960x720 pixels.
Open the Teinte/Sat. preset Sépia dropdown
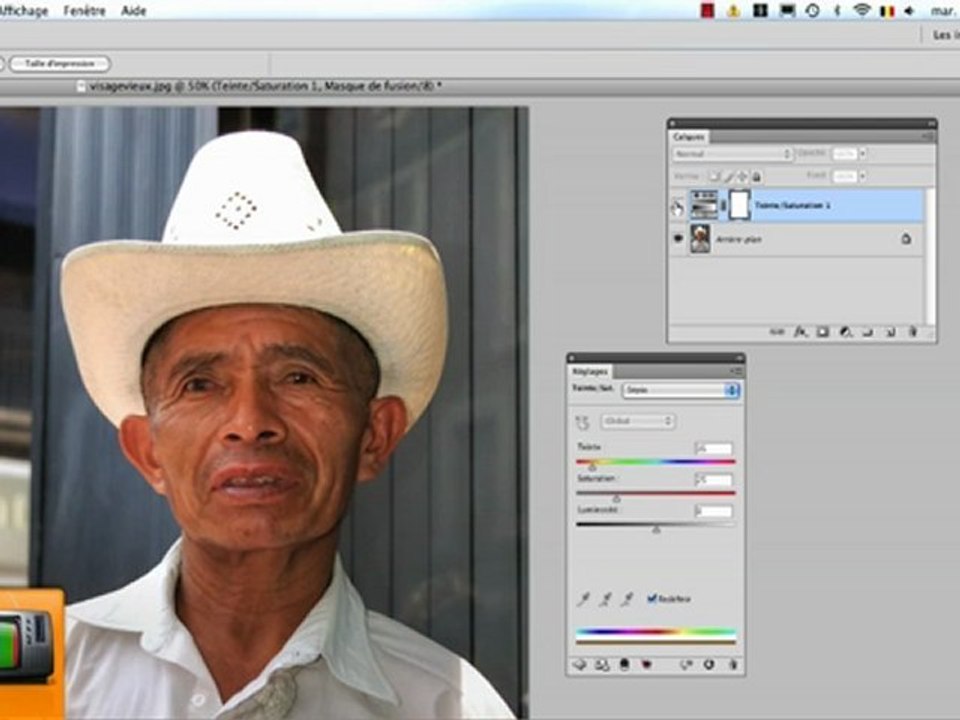coord(681,390)
